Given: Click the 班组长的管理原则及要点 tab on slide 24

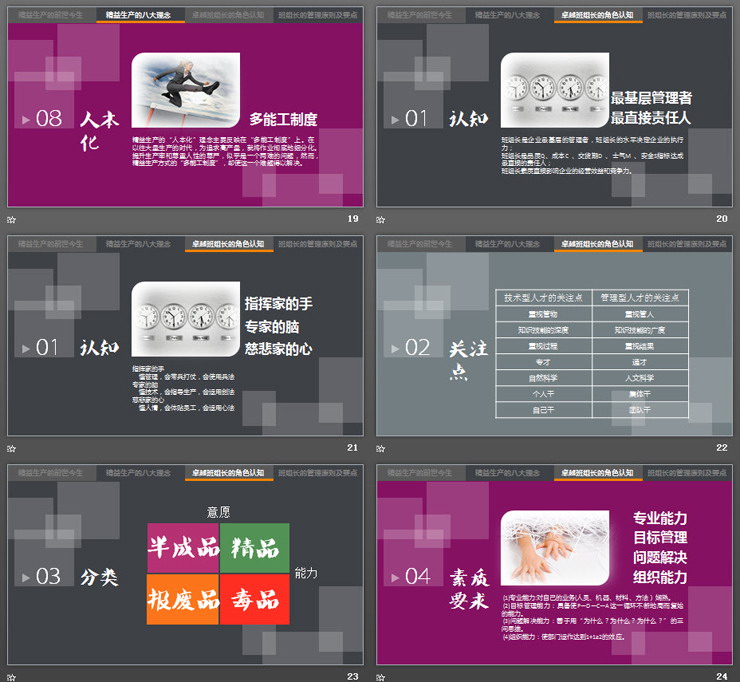Looking at the screenshot, I should tap(687, 473).
